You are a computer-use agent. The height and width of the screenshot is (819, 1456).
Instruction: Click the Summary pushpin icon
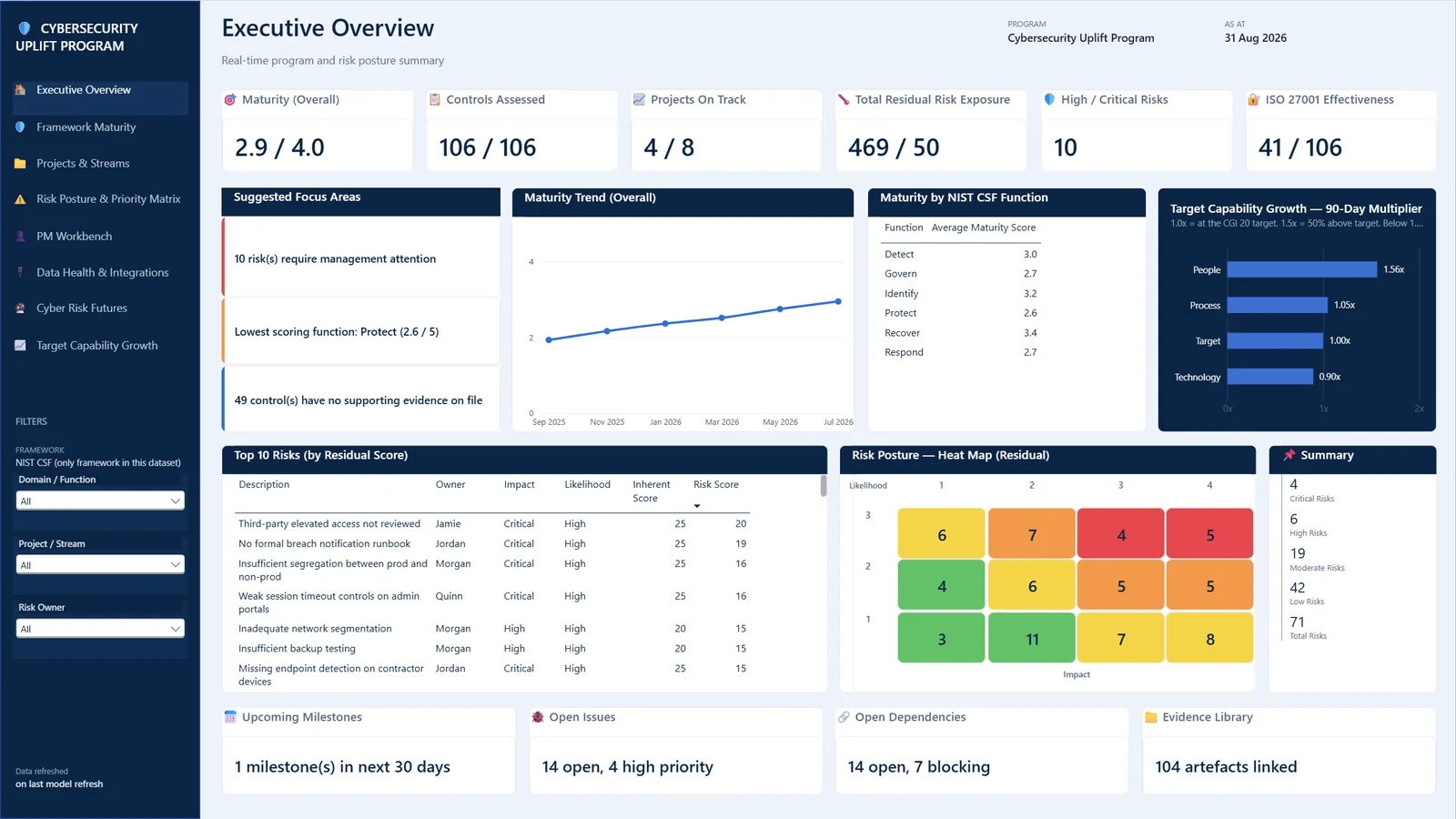click(x=1289, y=455)
